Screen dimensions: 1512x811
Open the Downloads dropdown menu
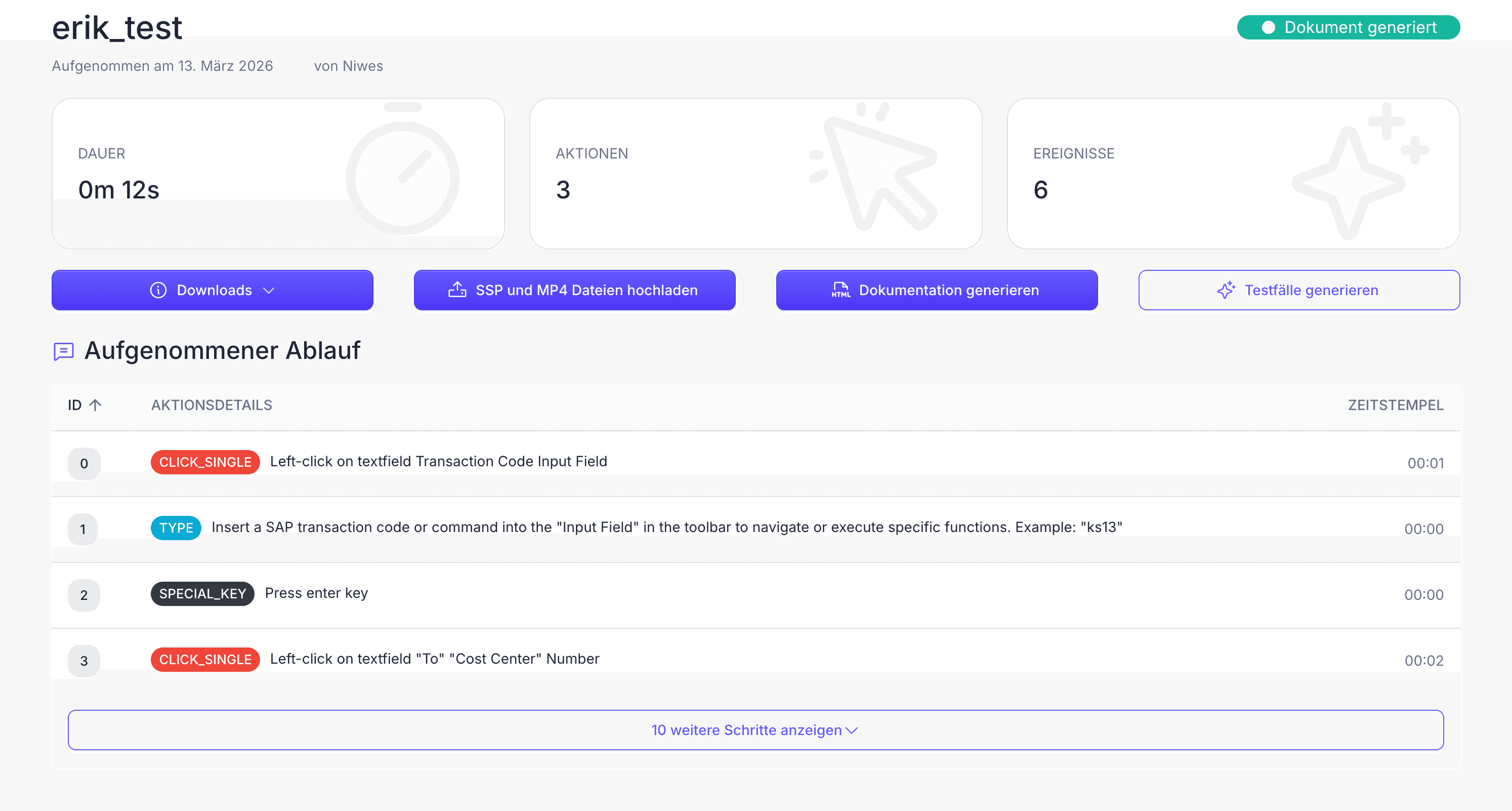(213, 290)
